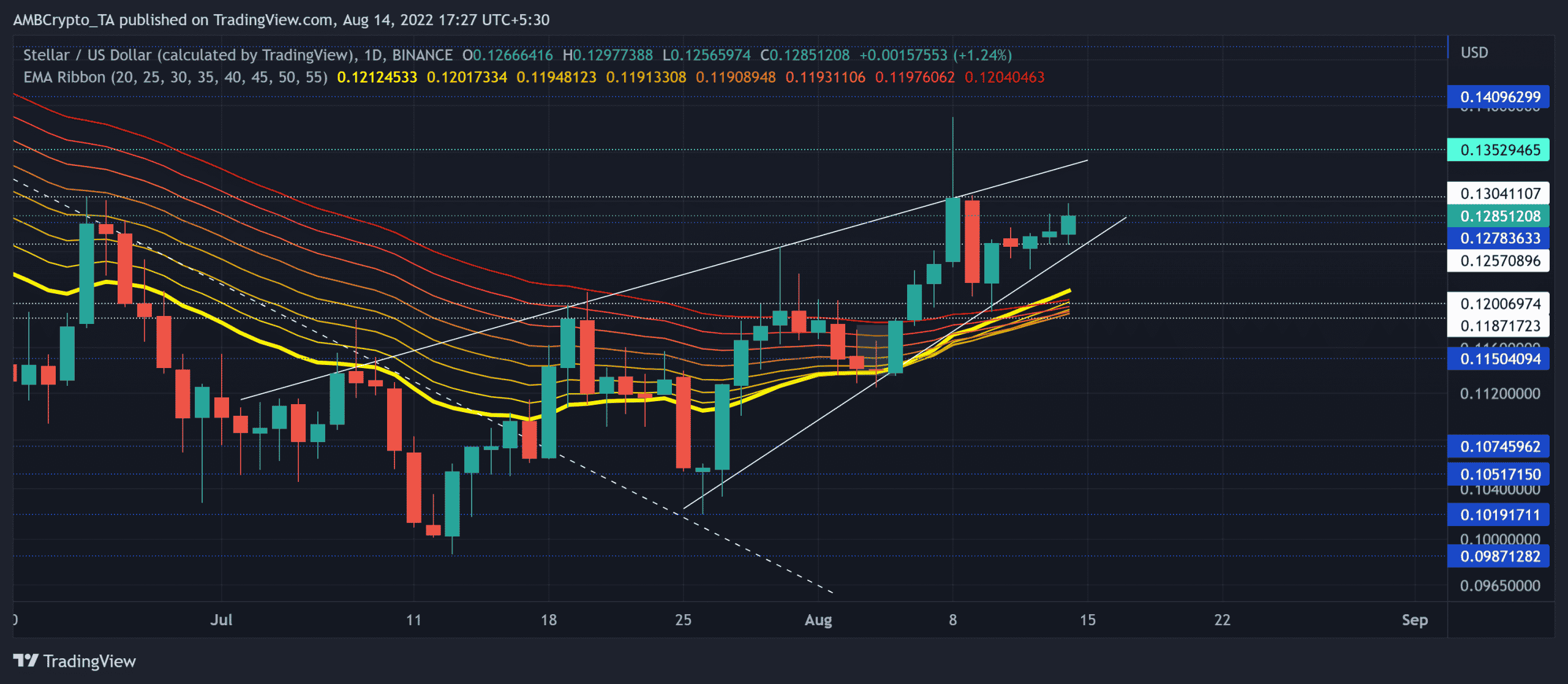The width and height of the screenshot is (1568, 684).
Task: Click the 0.14096299 price label
Action: [1498, 97]
